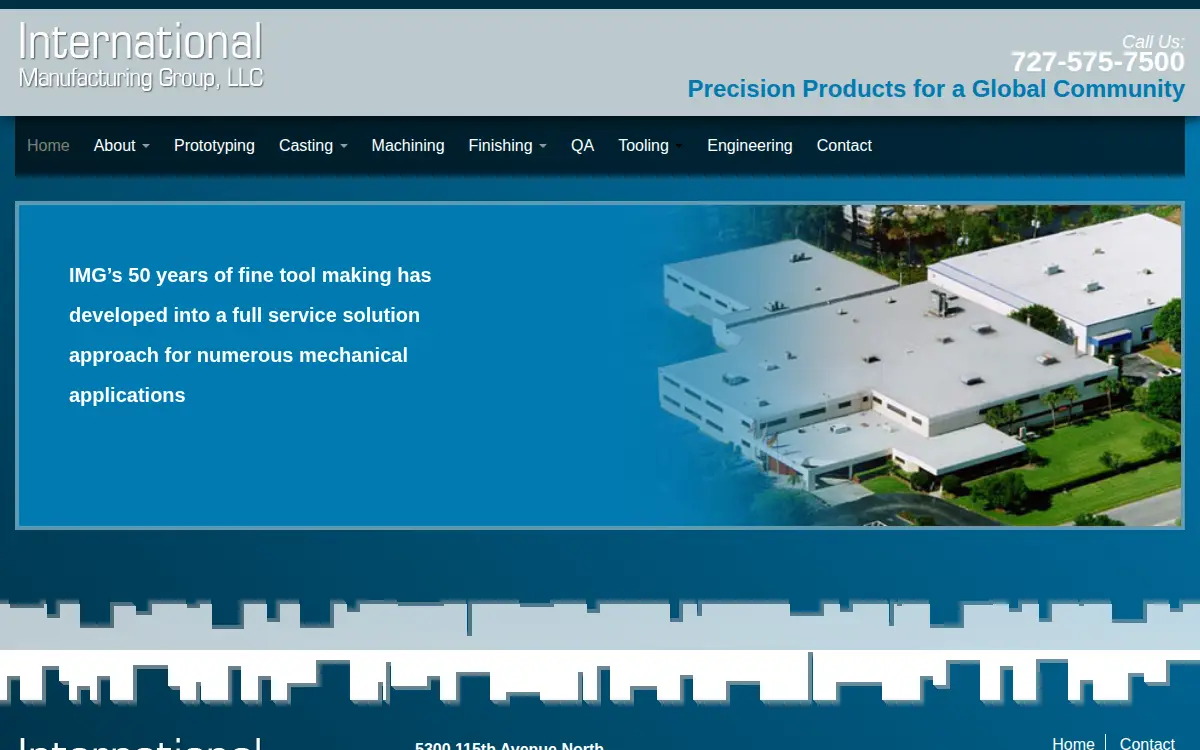
Task: Click the Call Us label
Action: 1153,42
